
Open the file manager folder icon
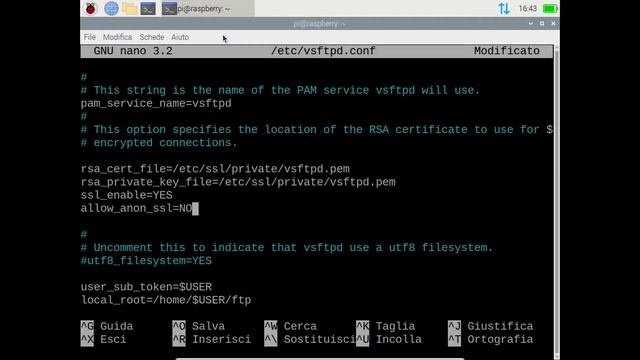click(129, 9)
